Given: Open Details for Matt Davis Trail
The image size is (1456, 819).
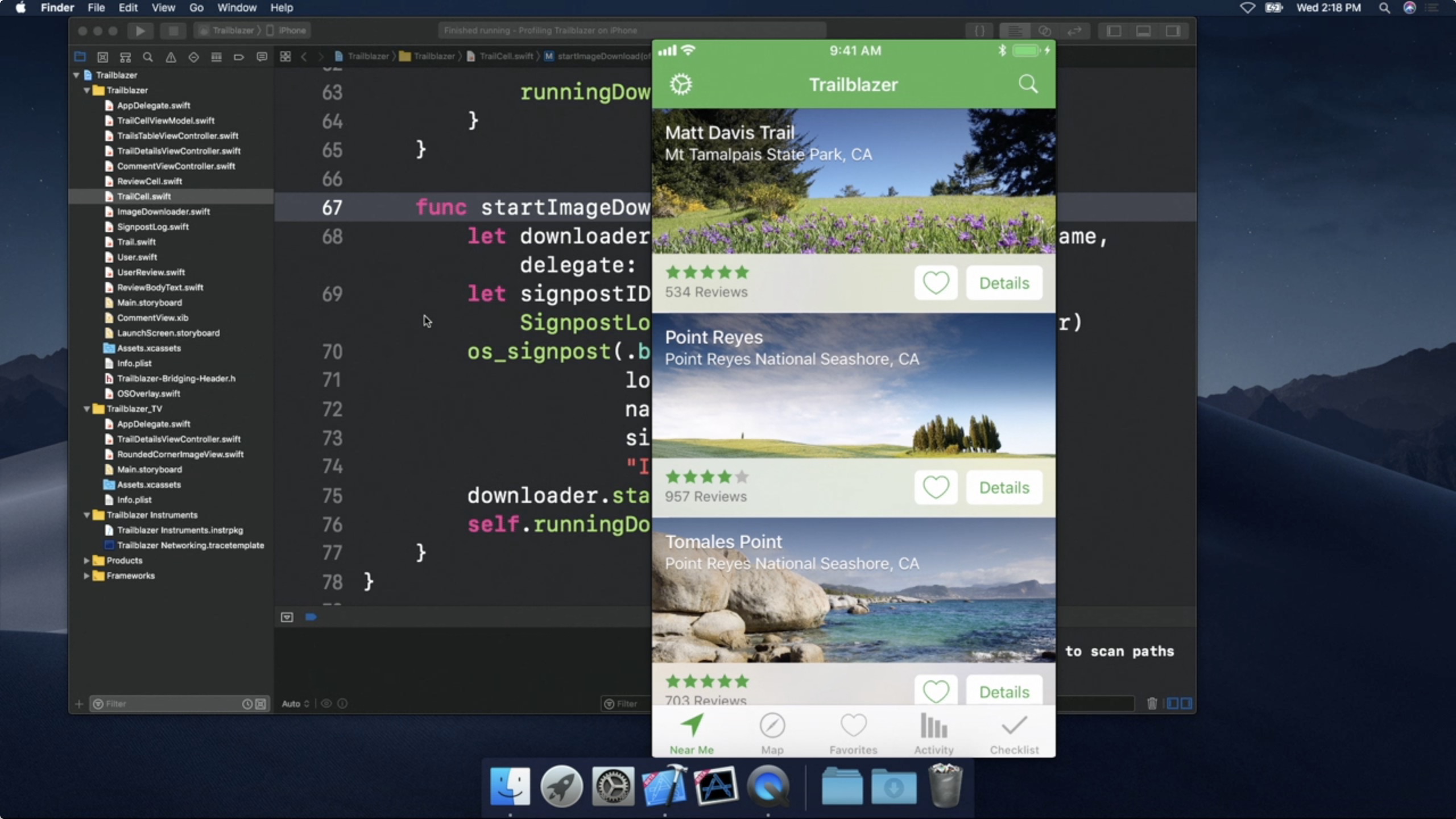Looking at the screenshot, I should 1004,283.
